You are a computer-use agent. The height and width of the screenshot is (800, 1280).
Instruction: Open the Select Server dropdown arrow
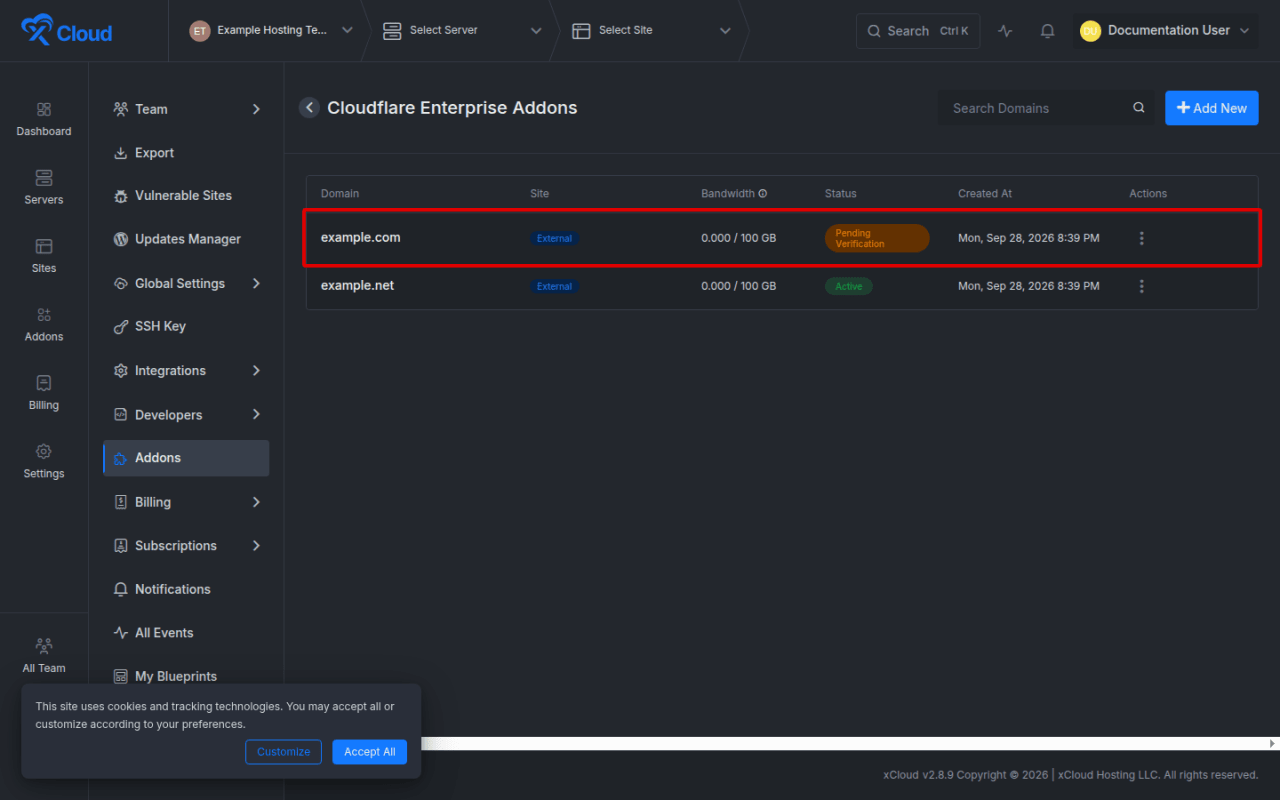pyautogui.click(x=536, y=31)
